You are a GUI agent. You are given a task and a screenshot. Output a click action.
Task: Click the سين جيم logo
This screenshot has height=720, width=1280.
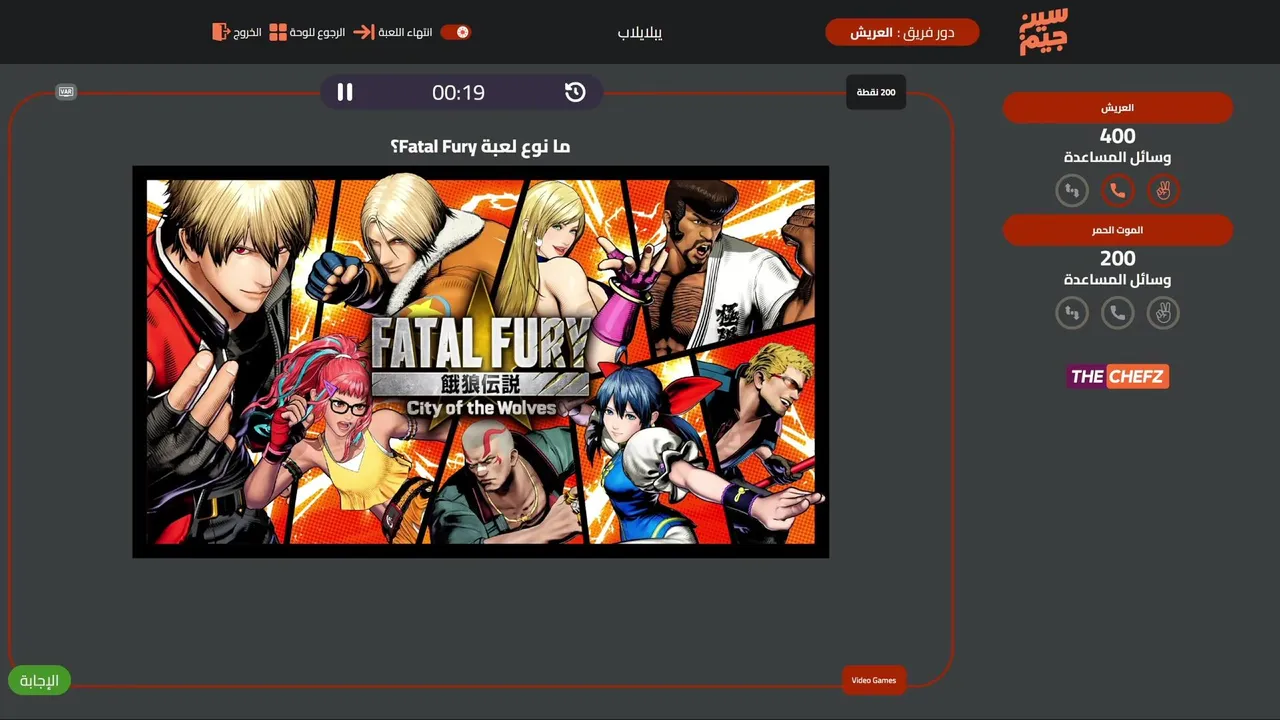(x=1044, y=31)
